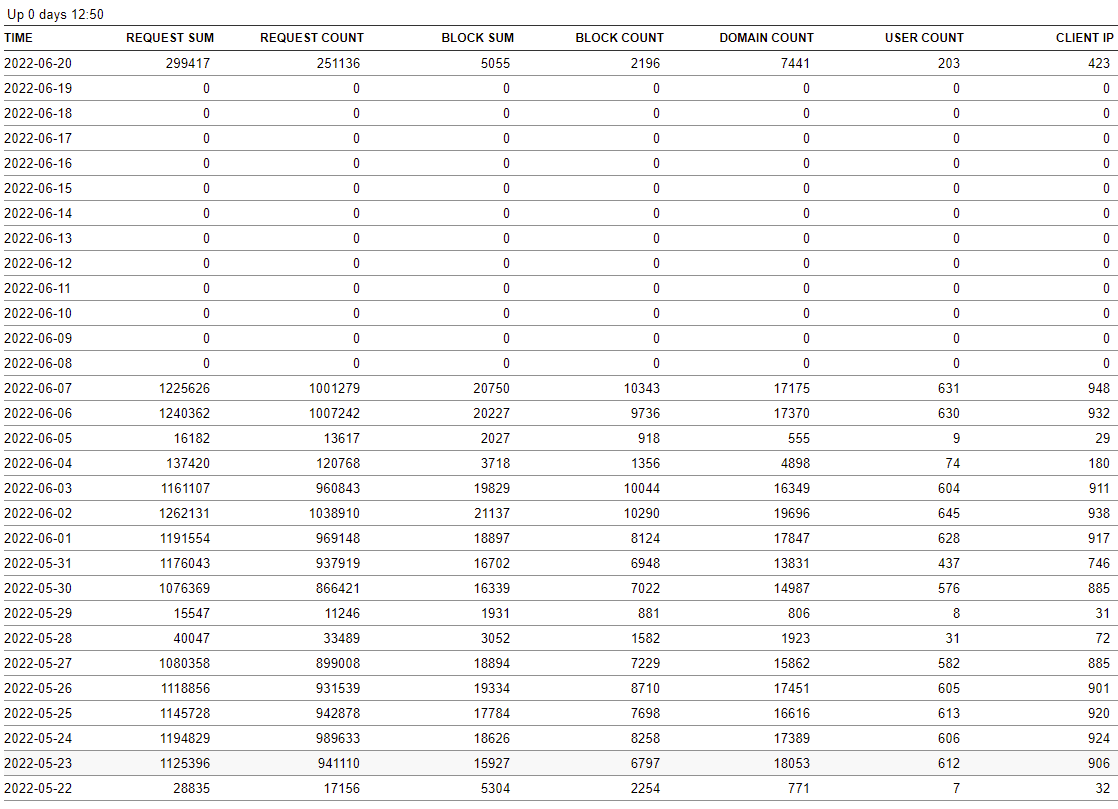Select the CLIENT IP column header

coord(1084,38)
